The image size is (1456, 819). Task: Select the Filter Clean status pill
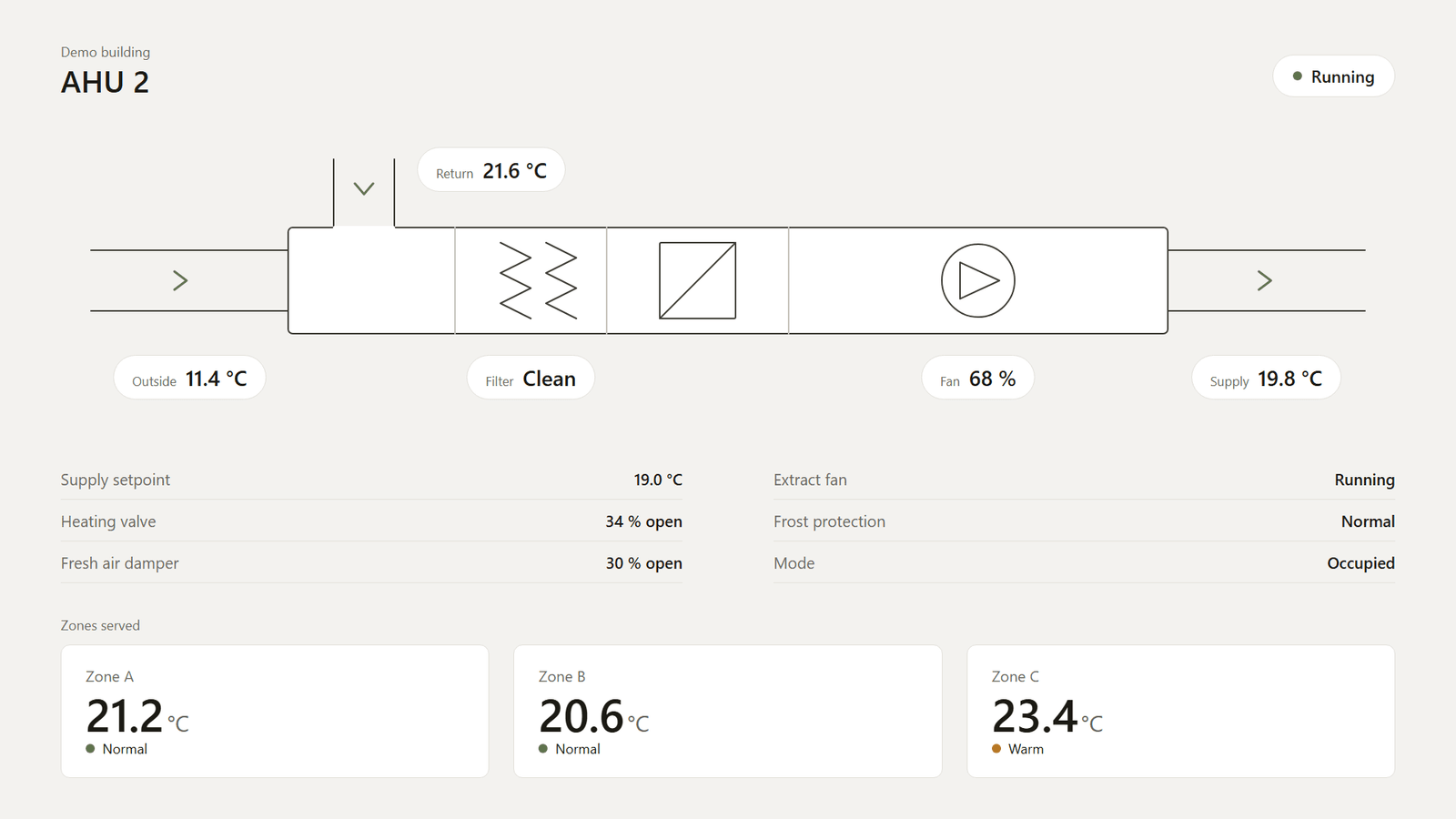coord(531,378)
